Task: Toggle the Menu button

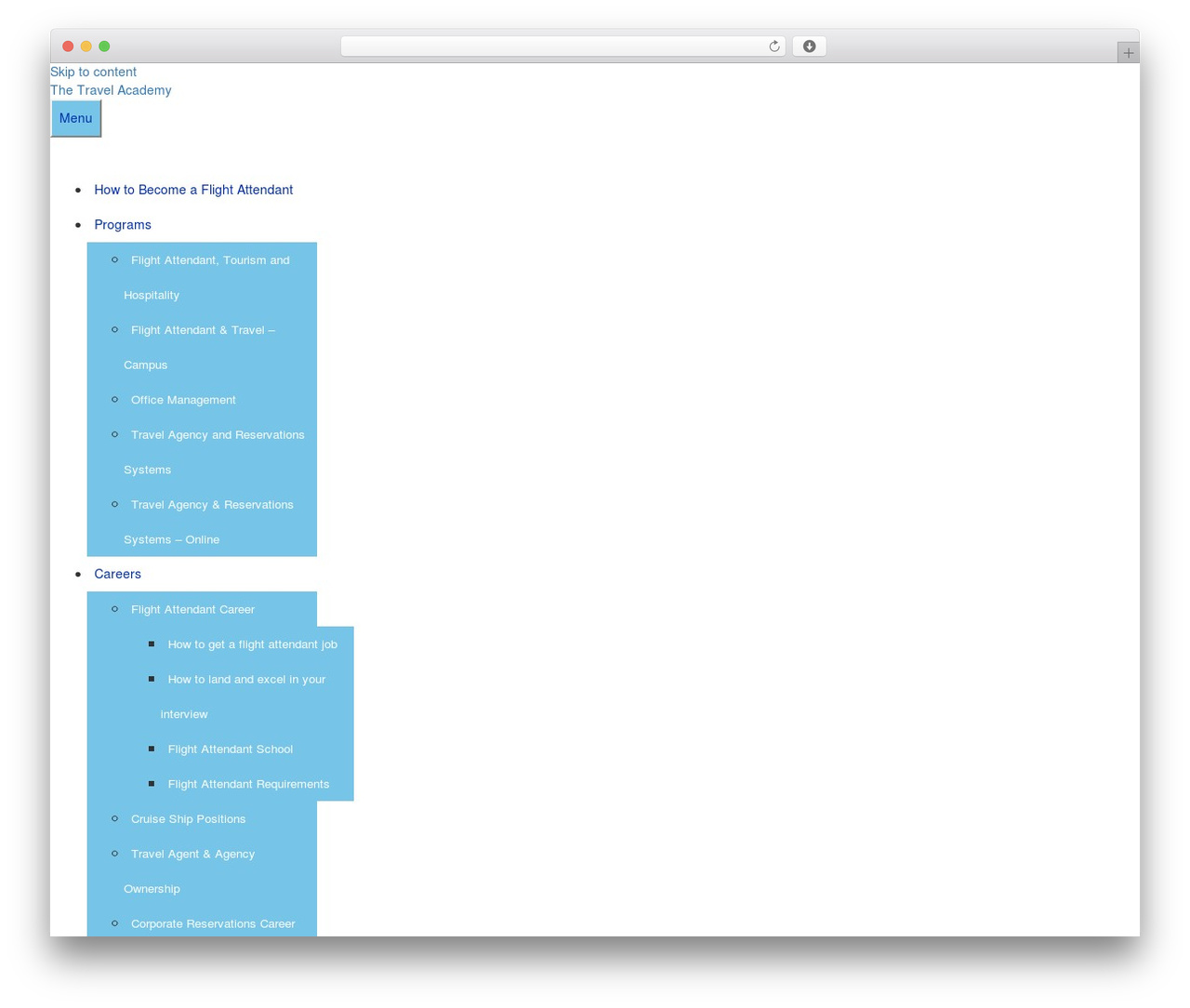Action: pos(75,118)
